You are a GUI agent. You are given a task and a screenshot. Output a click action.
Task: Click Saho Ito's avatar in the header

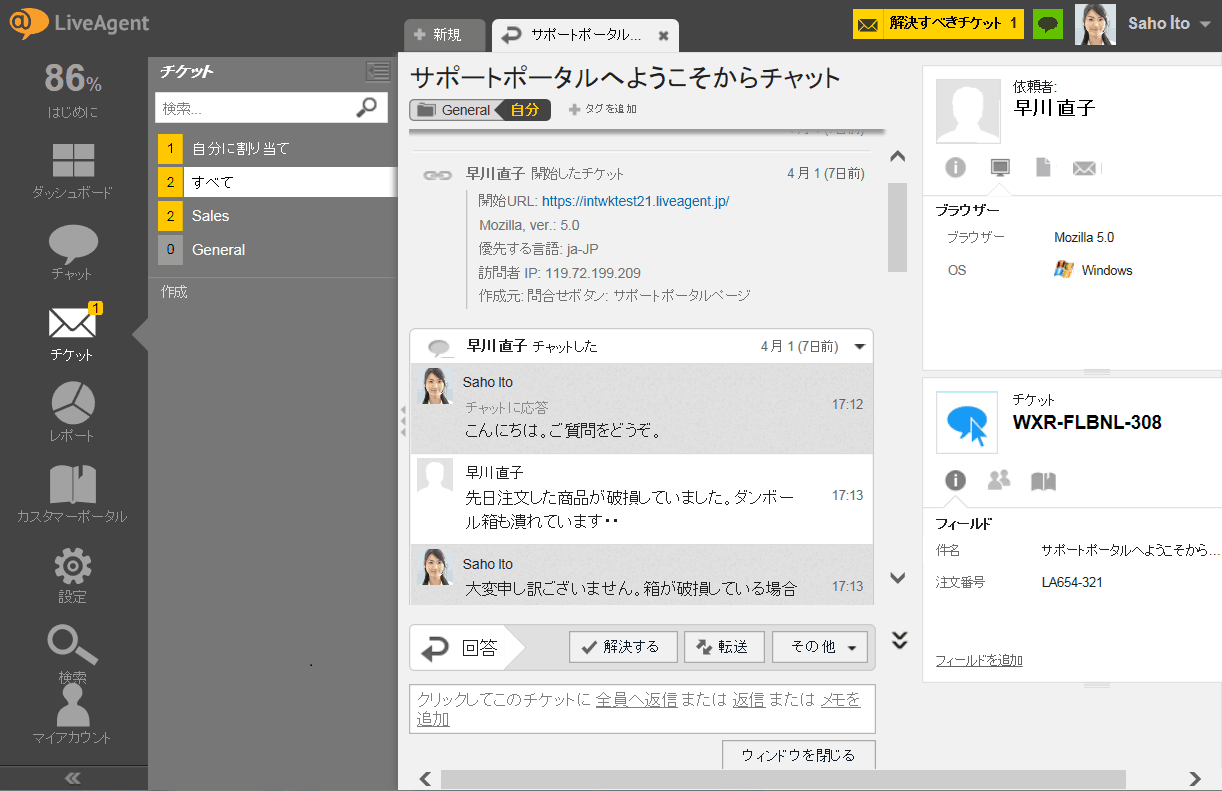pos(1095,24)
